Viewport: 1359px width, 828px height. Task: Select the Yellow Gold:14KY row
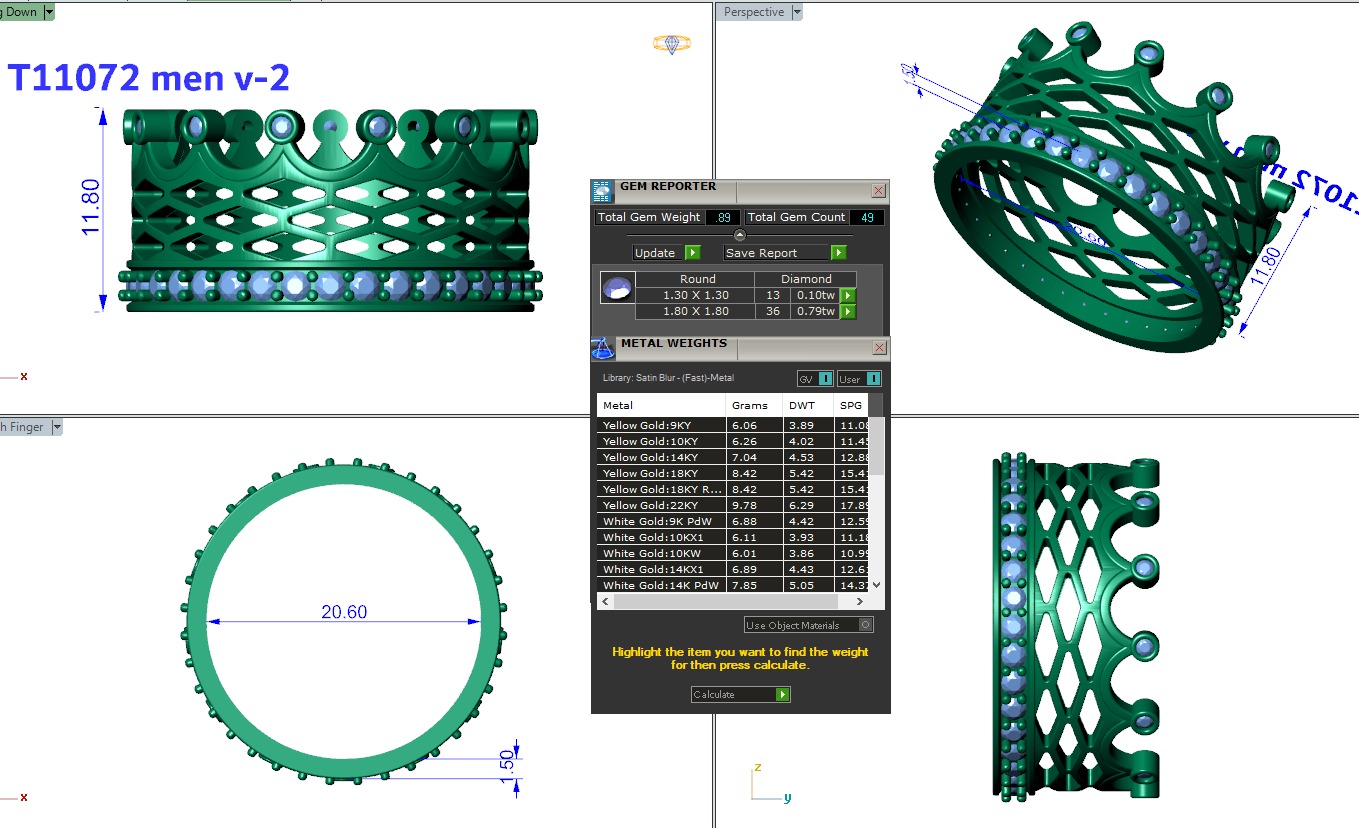pos(660,457)
